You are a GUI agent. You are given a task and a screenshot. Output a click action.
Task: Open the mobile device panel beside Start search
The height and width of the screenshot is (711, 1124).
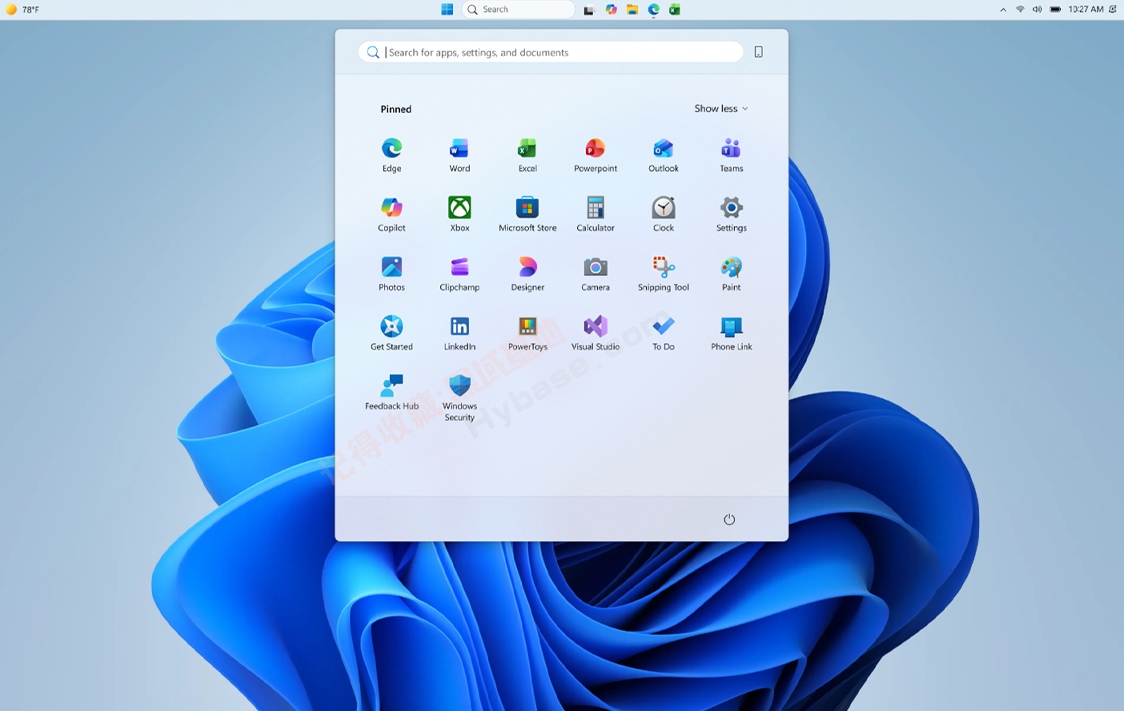point(758,52)
